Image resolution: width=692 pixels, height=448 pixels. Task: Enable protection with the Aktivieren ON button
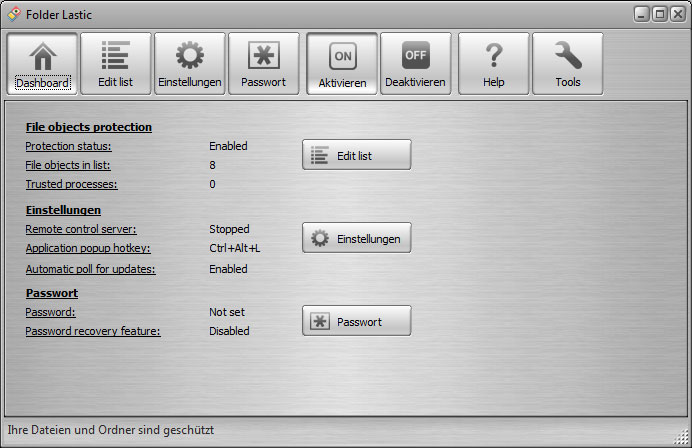(x=342, y=56)
